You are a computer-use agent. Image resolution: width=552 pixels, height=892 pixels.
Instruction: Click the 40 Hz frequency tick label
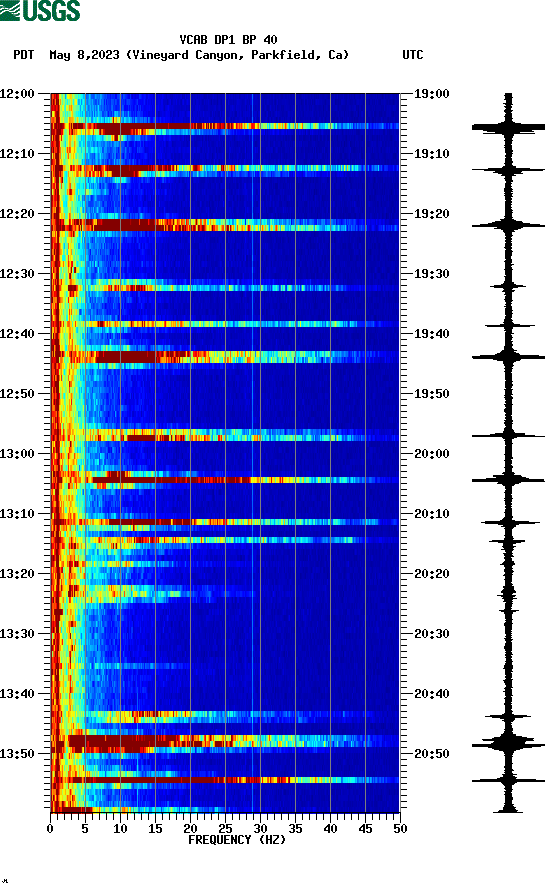331,829
